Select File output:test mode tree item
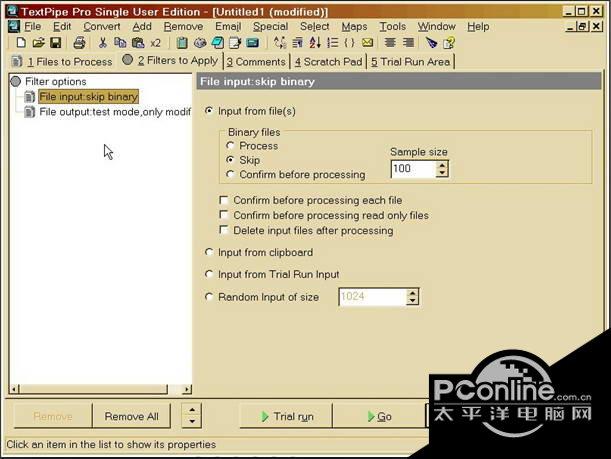Image resolution: width=611 pixels, height=459 pixels. pos(115,112)
